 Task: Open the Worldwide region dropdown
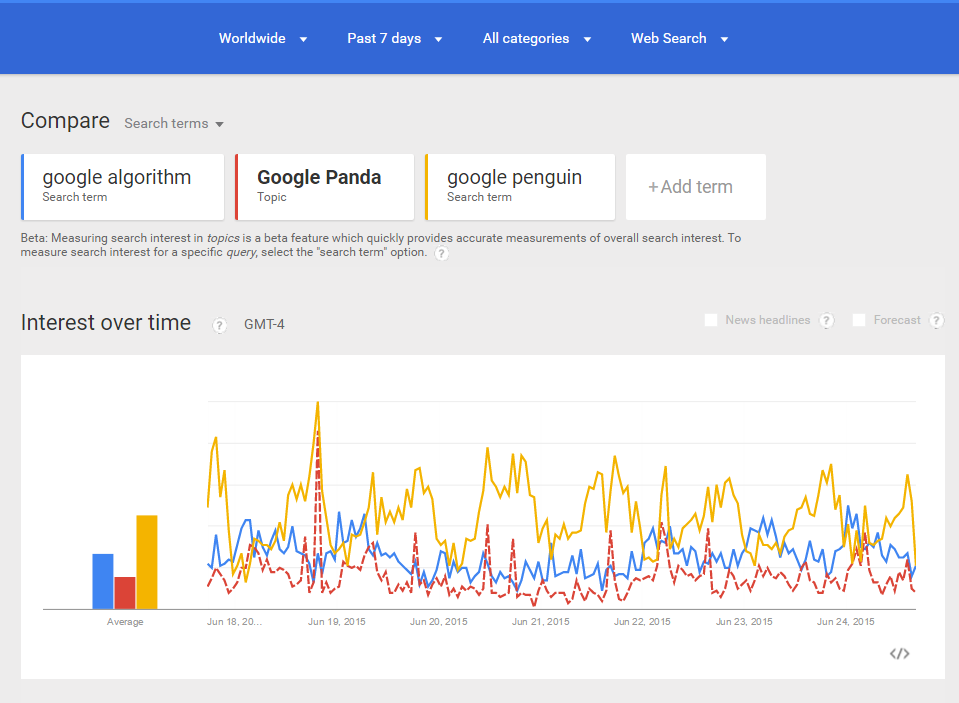pos(262,38)
